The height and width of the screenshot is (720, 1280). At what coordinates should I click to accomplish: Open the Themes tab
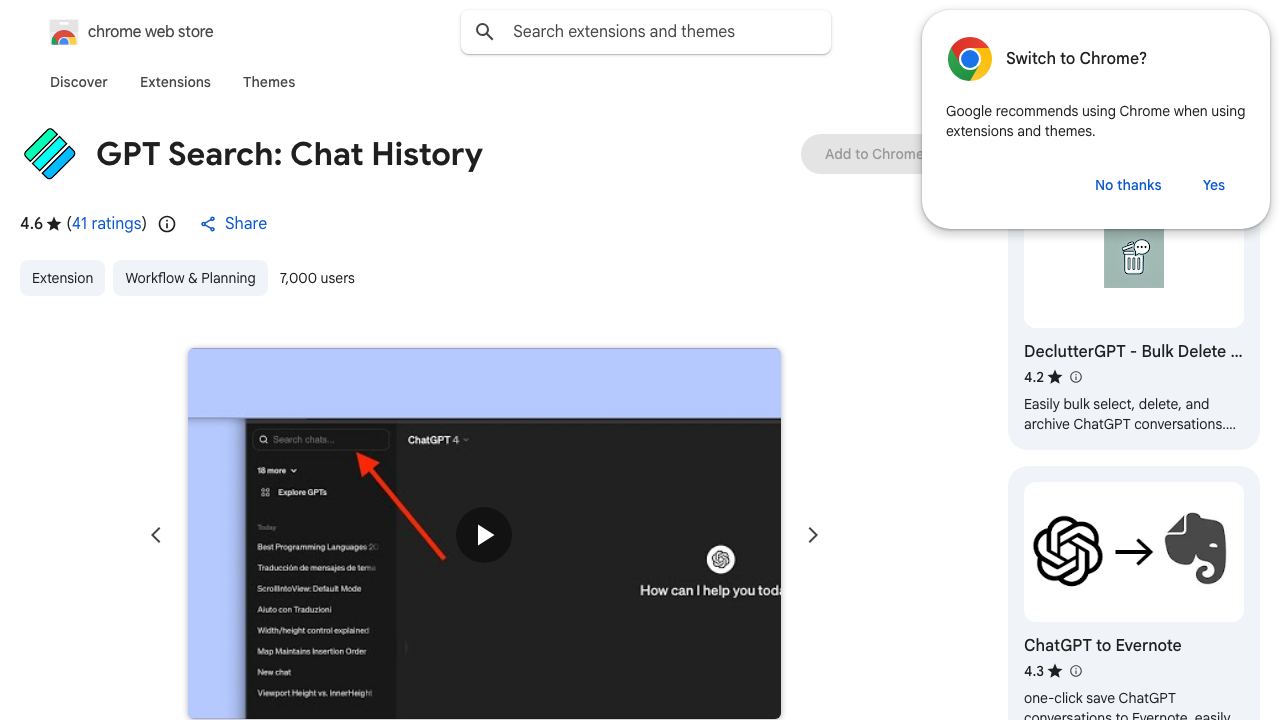coord(269,82)
